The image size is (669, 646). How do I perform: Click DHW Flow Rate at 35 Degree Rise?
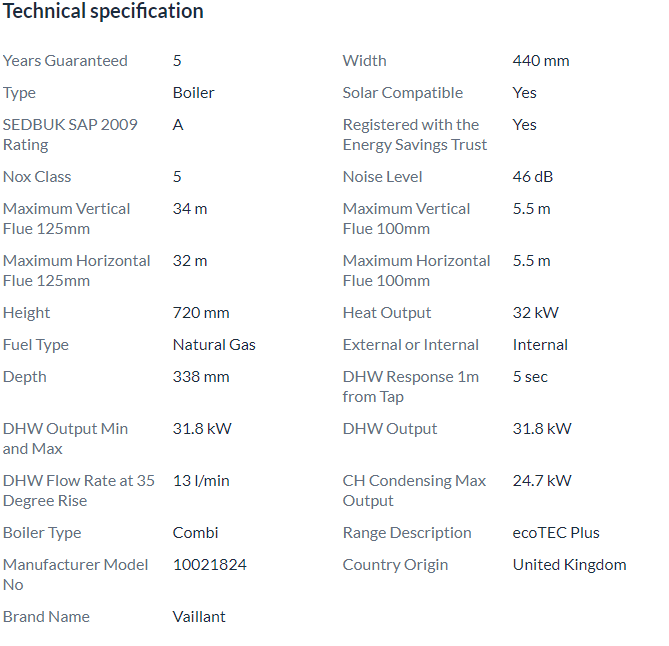coord(78,490)
